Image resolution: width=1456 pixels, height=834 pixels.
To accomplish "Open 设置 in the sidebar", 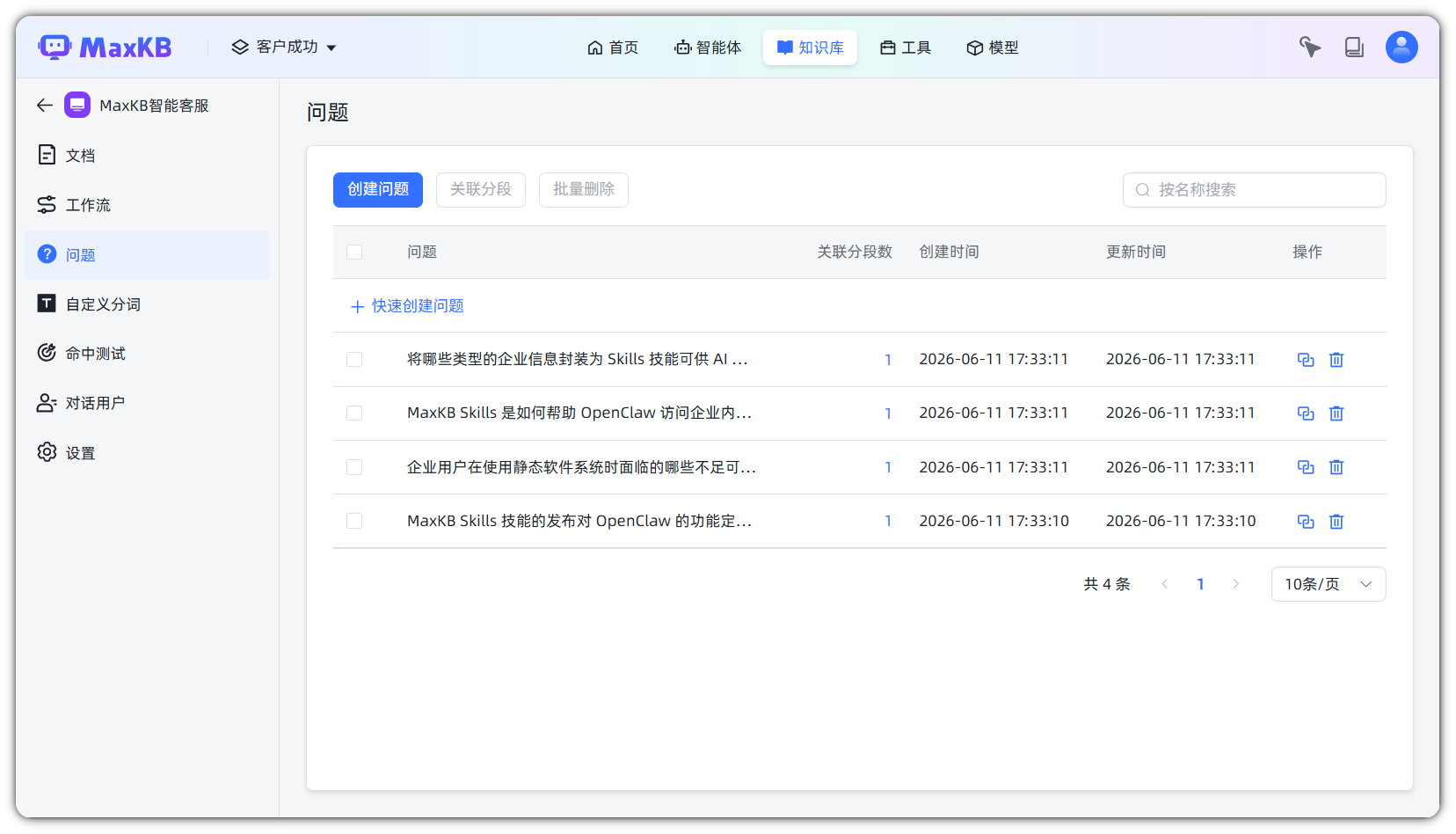I will click(148, 453).
